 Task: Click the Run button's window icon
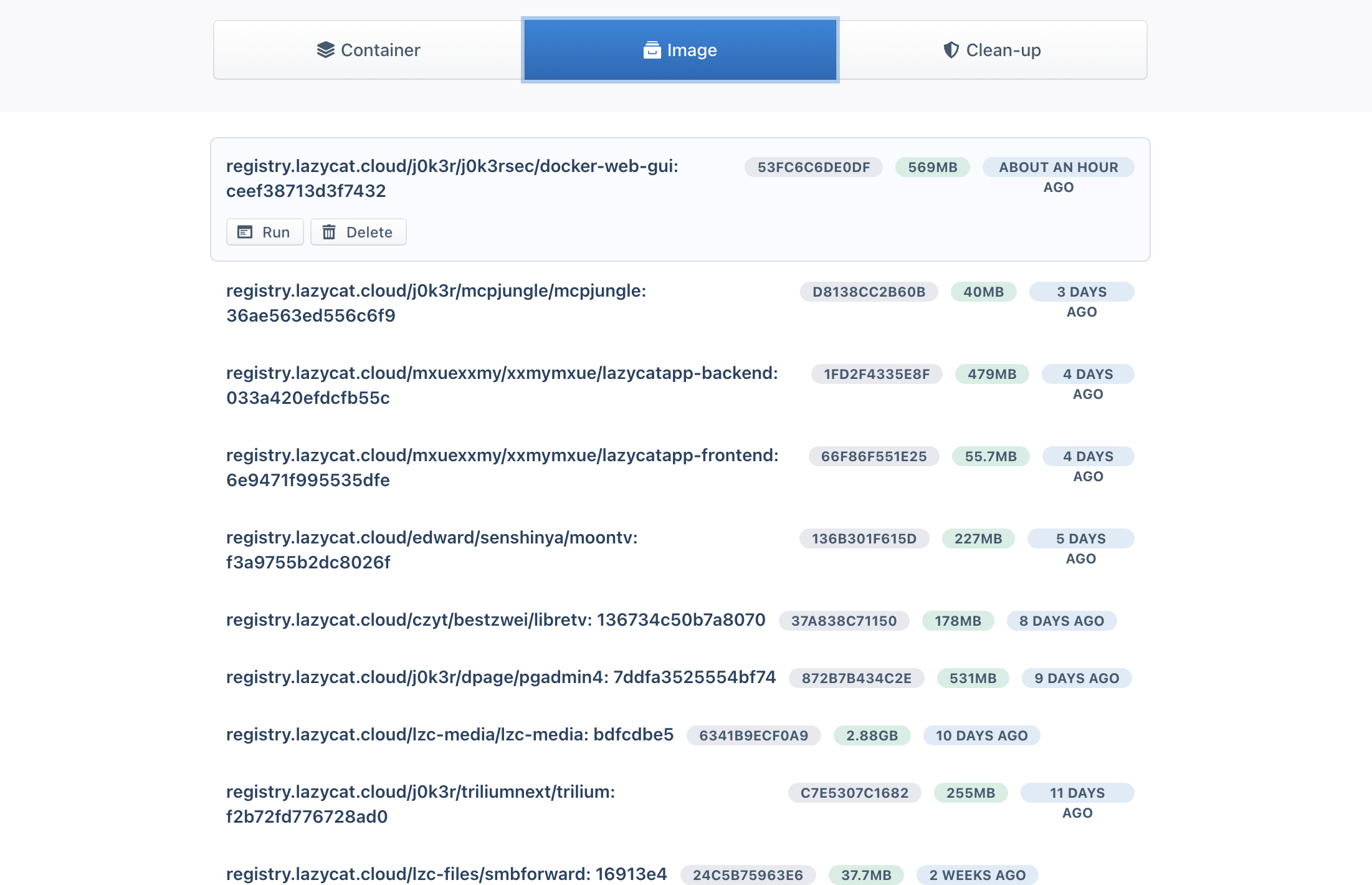[245, 232]
